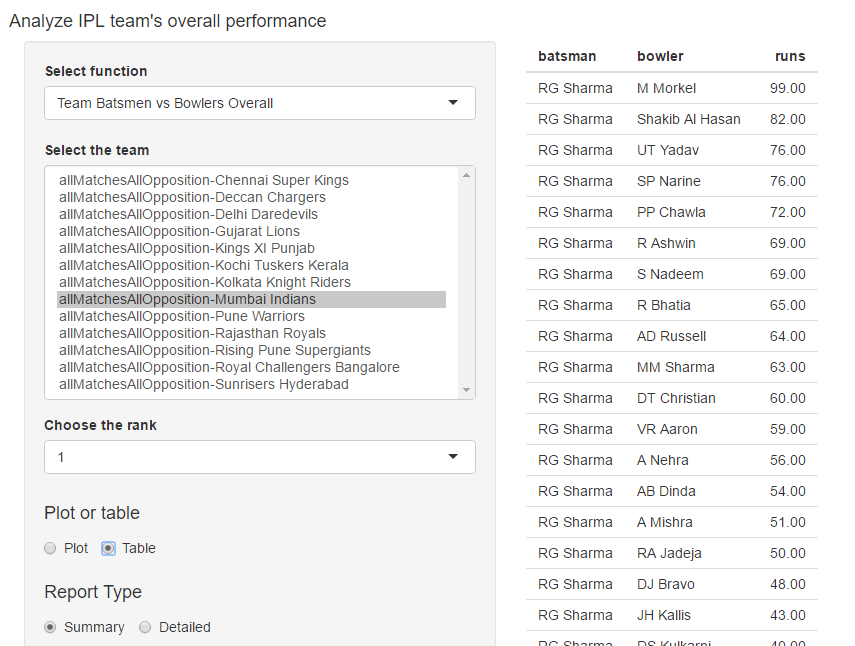Viewport: 855px width, 646px height.
Task: Click the M Morkel table row
Action: tap(671, 88)
